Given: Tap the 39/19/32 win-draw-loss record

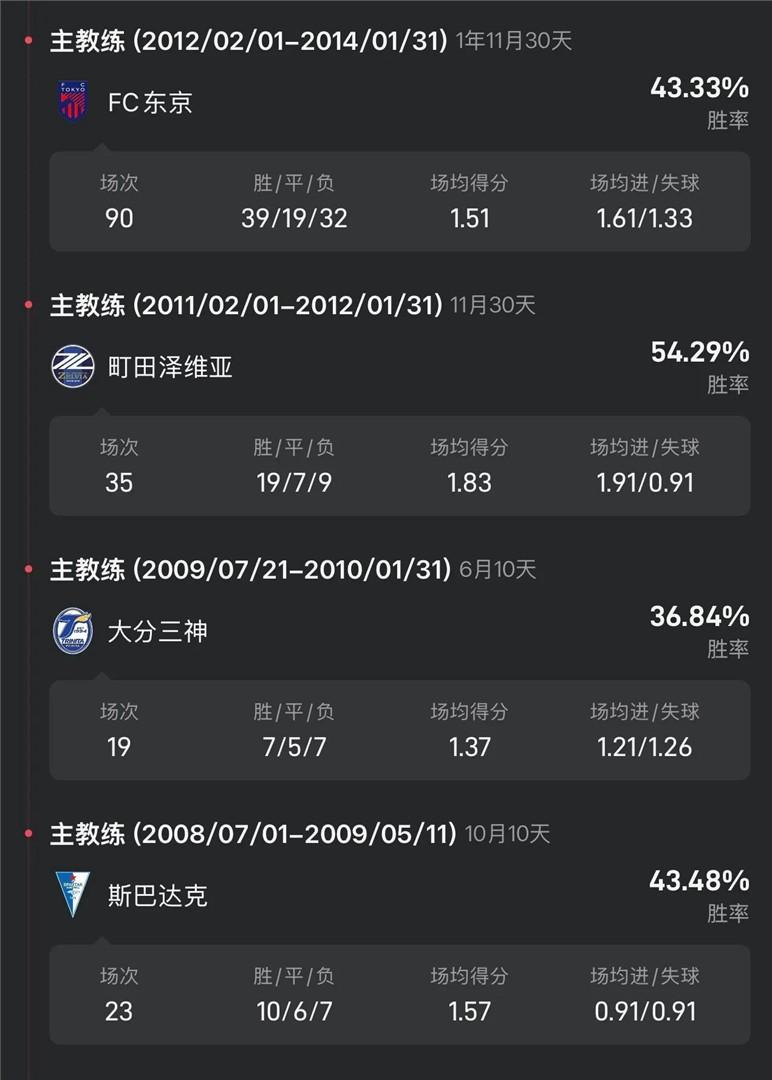Looking at the screenshot, I should point(294,218).
